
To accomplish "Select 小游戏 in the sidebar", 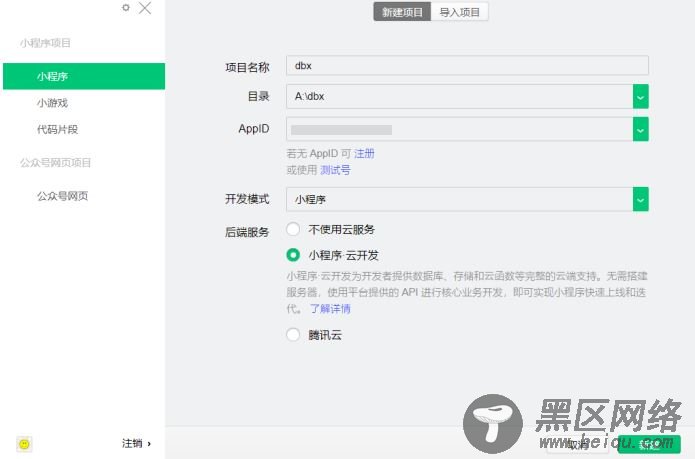I will (x=52, y=103).
